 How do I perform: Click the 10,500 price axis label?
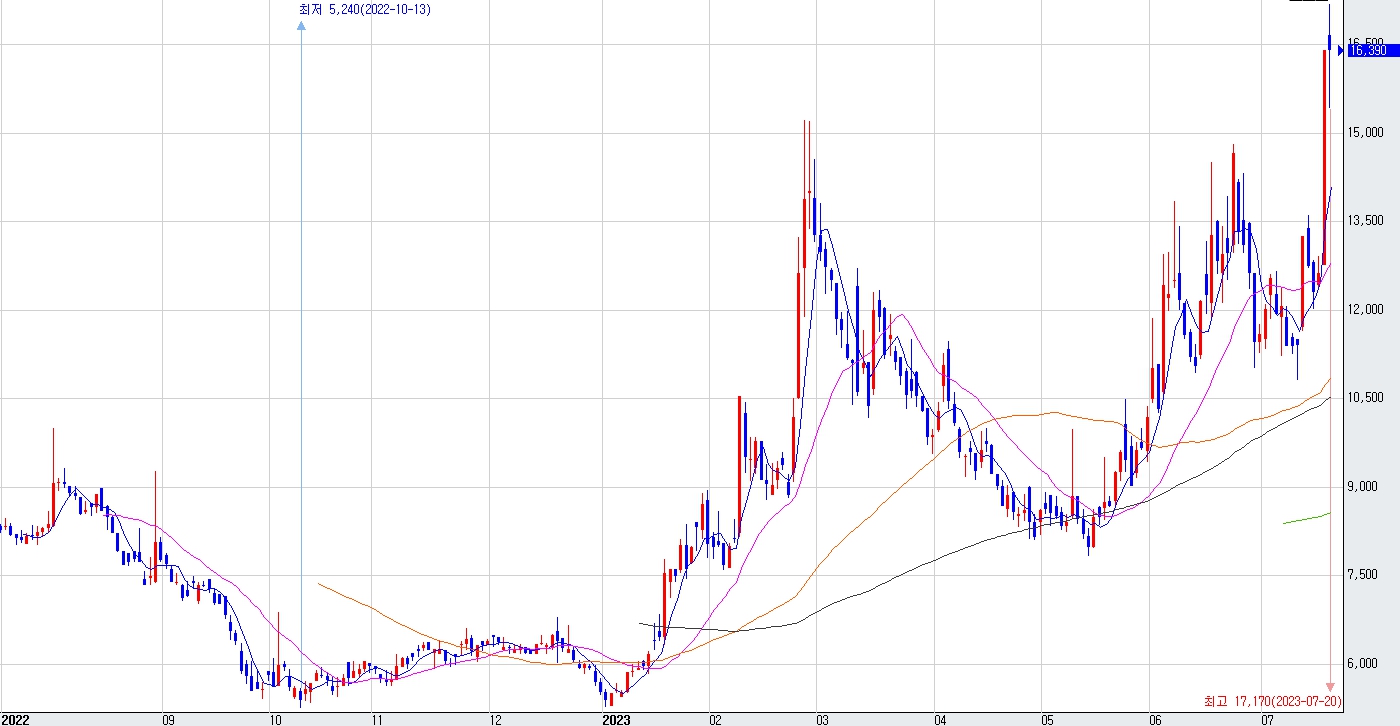tap(1367, 398)
